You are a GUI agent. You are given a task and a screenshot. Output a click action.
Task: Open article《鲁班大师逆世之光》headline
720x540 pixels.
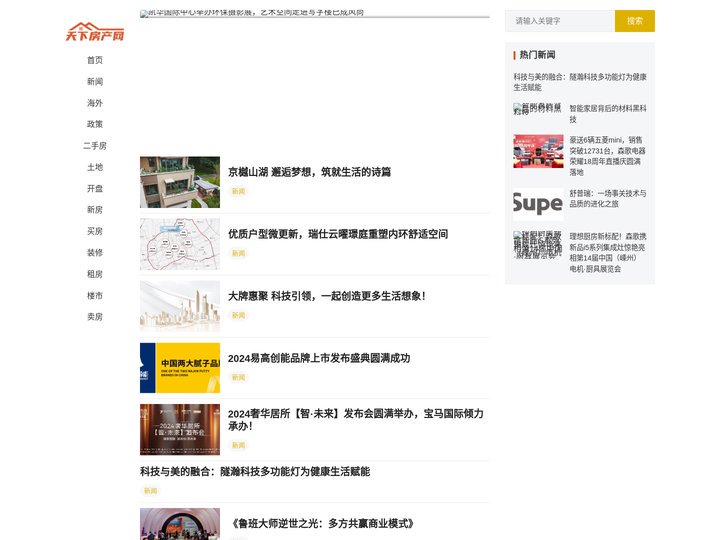[323, 524]
